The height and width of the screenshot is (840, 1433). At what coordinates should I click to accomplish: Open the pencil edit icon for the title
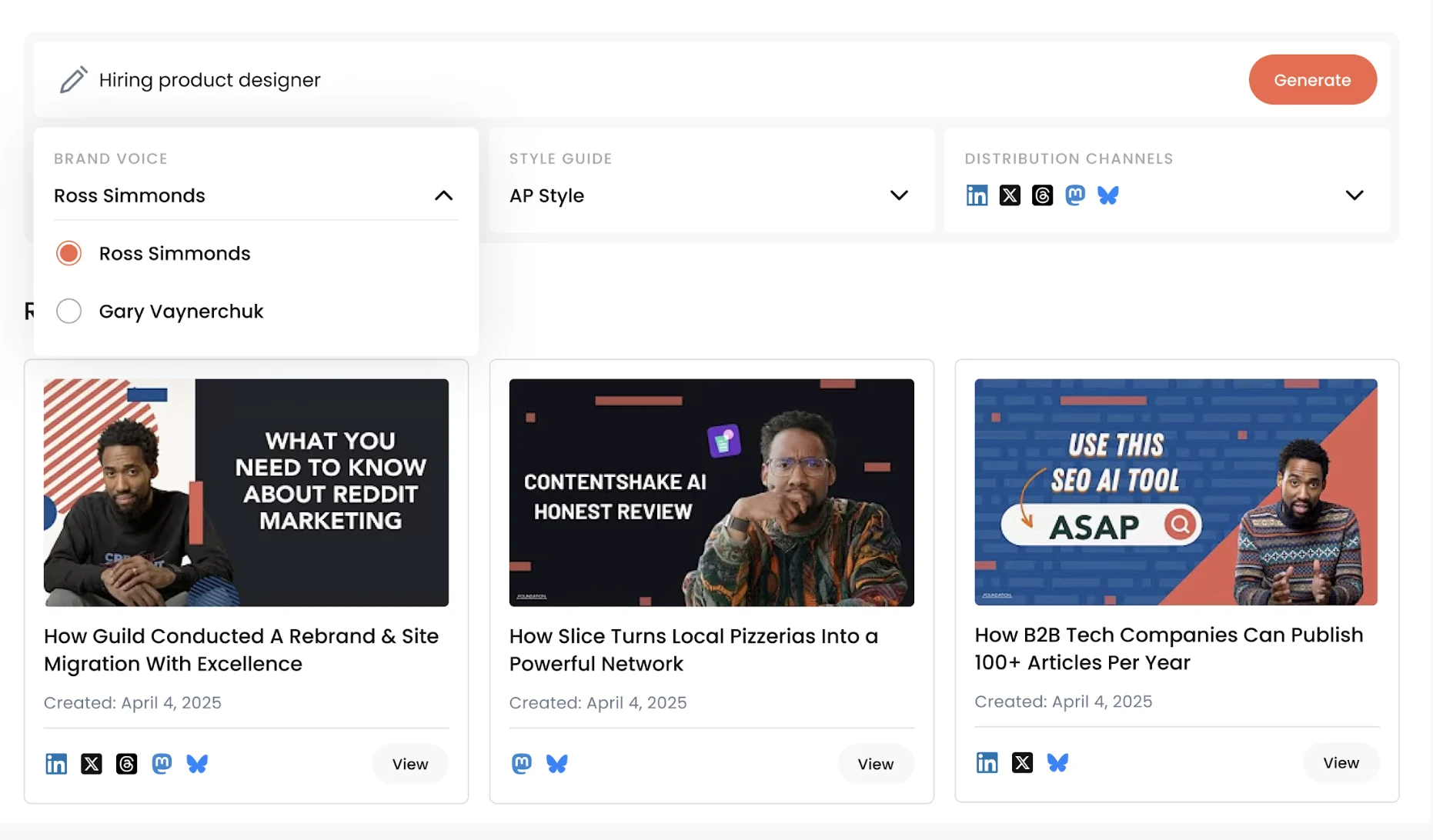[x=73, y=79]
